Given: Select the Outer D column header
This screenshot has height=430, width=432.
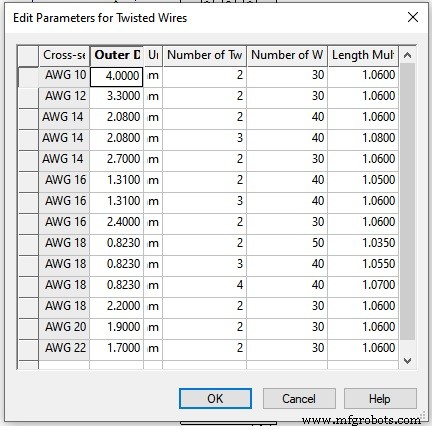Looking at the screenshot, I should pos(117,55).
